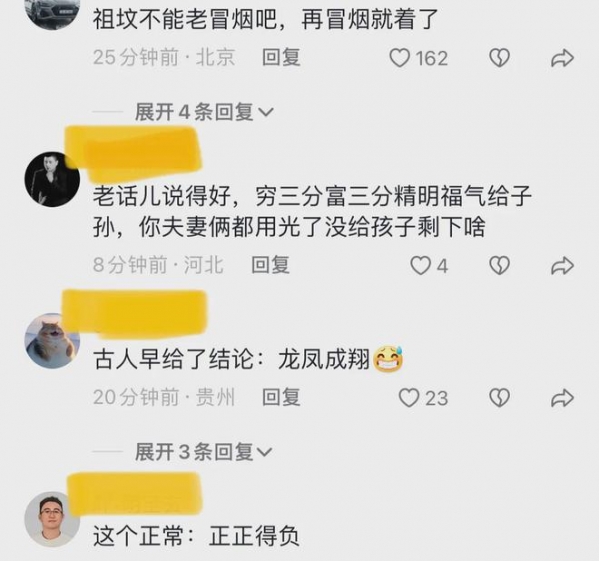This screenshot has width=600, height=561.
Task: Open the profile with glasses man avatar
Action: pos(52,519)
